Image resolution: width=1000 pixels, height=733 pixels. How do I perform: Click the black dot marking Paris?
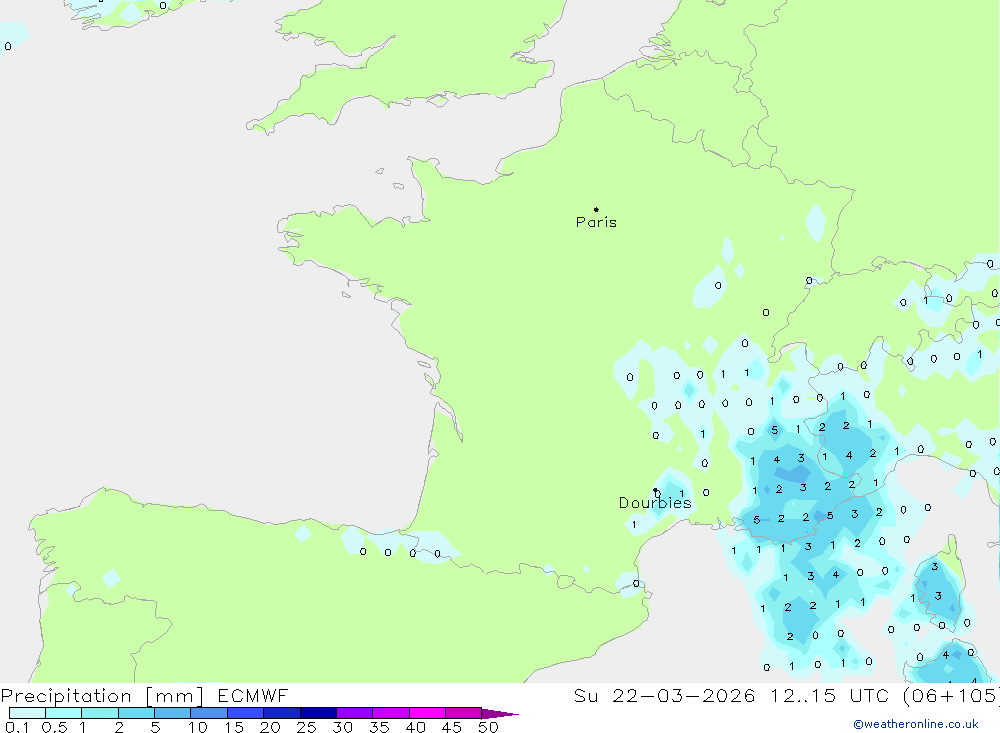click(596, 209)
